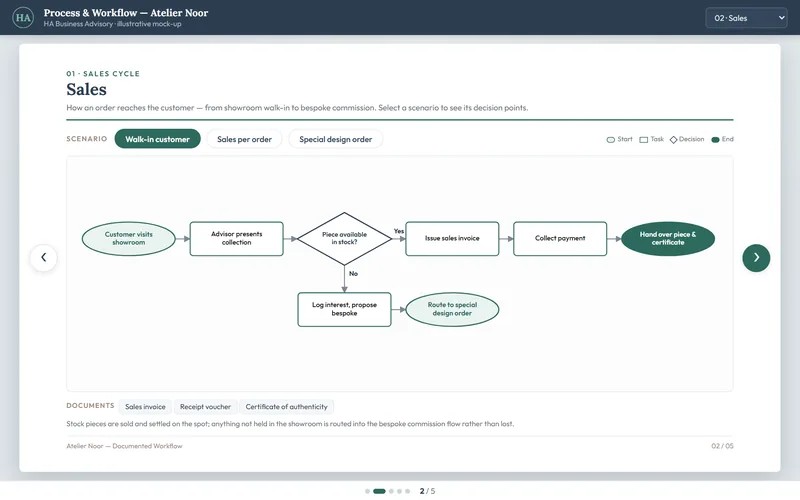Open Certificate of authenticity document chip
Viewport: 800px width, 500px height.
(x=286, y=407)
